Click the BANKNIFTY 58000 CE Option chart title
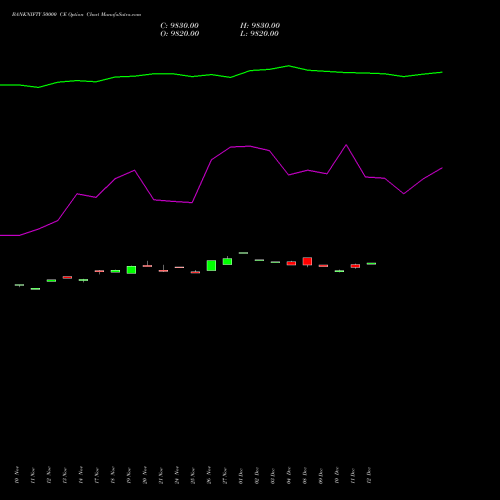 (x=76, y=15)
